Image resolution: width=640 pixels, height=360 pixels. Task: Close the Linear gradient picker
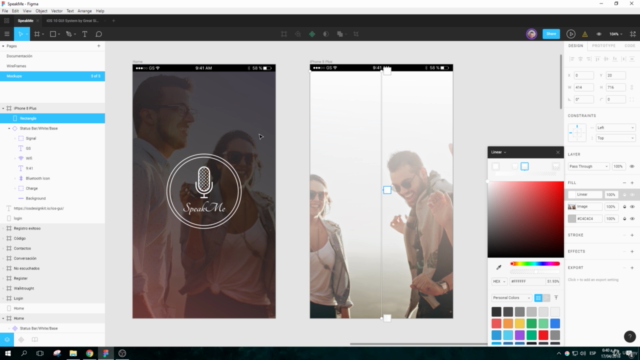558,152
